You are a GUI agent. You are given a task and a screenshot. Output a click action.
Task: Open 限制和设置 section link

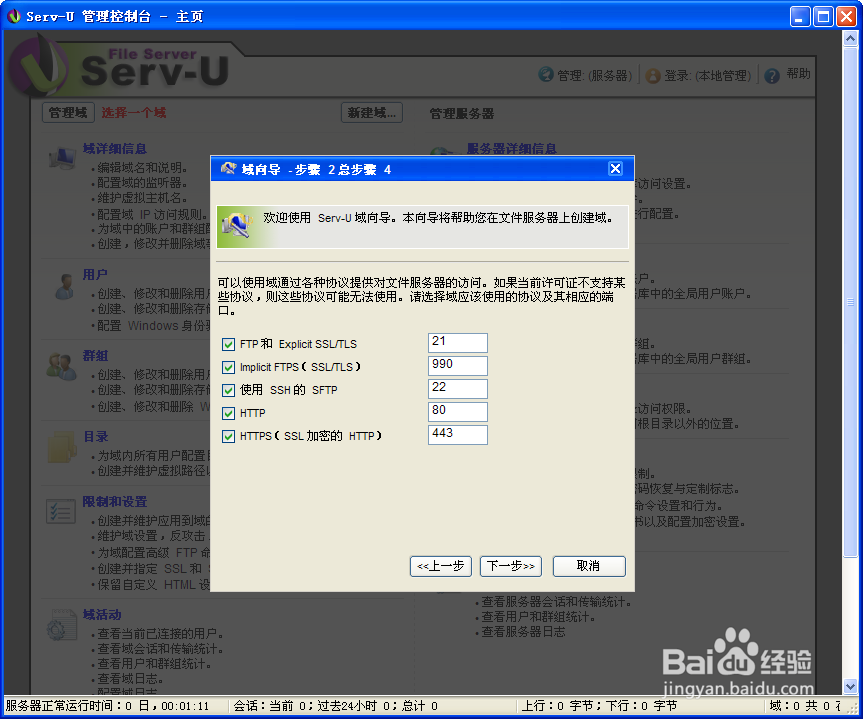[114, 502]
